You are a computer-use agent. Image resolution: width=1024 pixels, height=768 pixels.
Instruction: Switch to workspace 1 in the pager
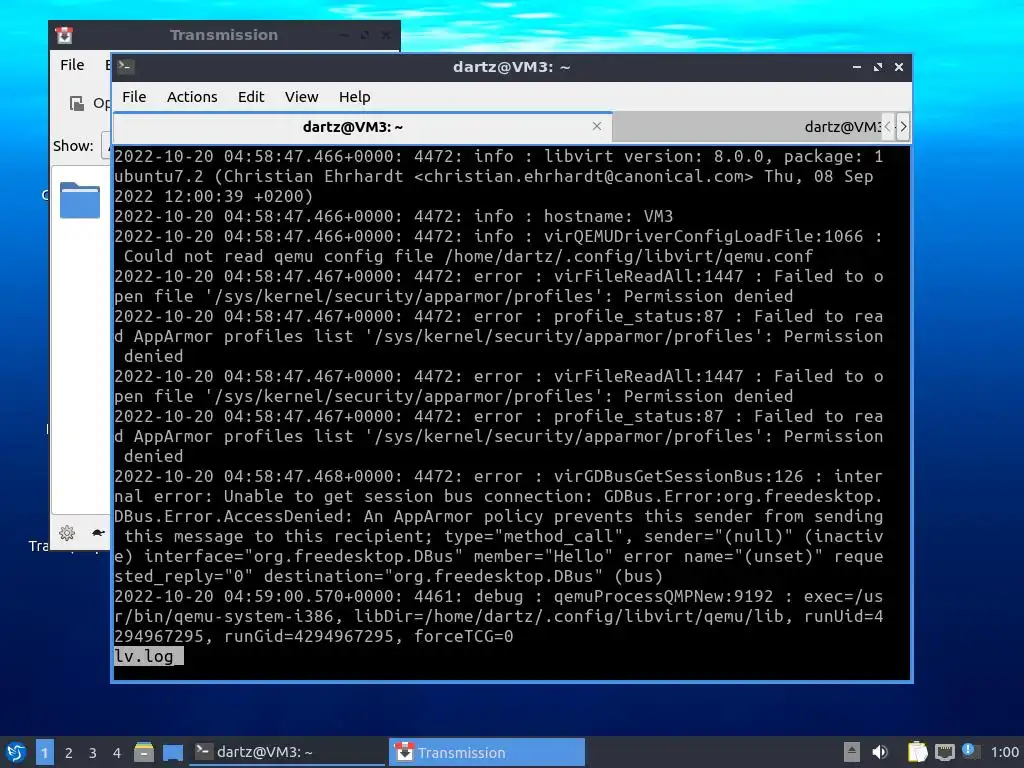point(44,752)
